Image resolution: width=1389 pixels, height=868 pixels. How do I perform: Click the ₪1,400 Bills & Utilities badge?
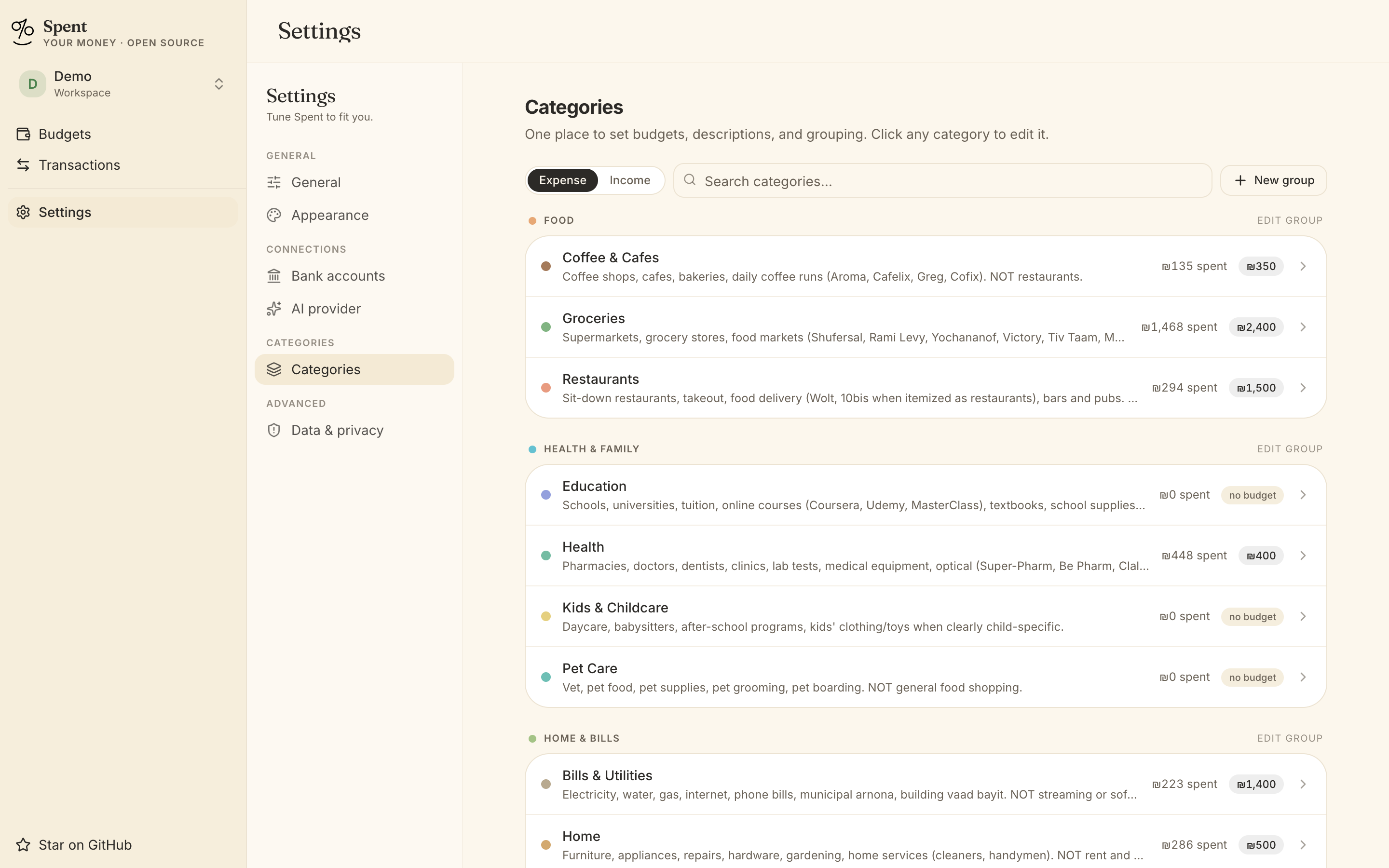tap(1256, 784)
